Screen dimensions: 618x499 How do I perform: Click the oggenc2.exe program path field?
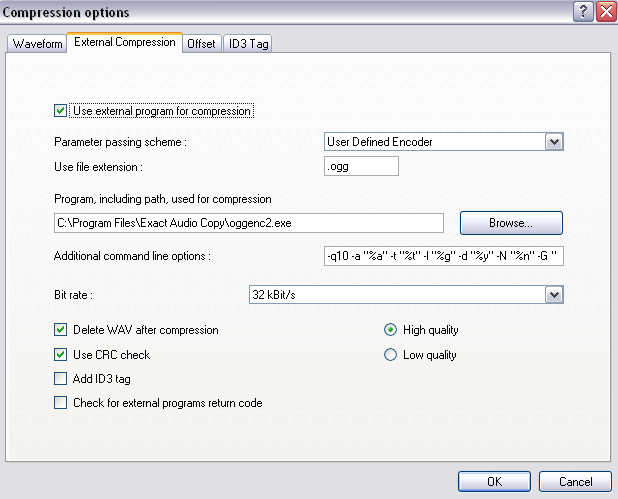(249, 223)
